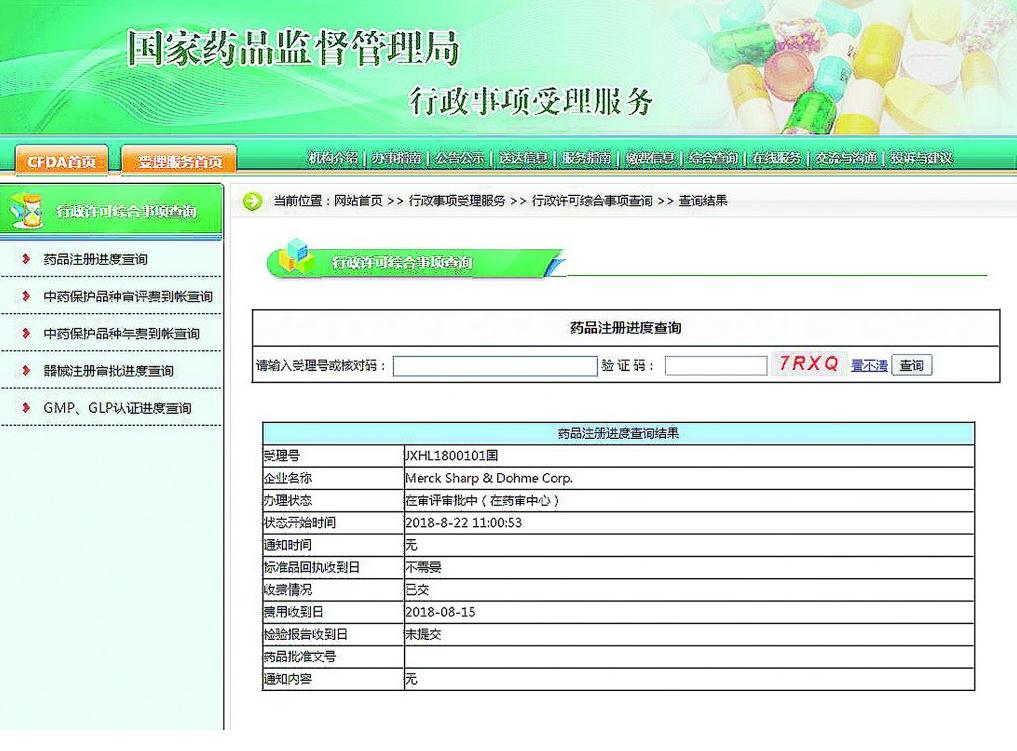Select 器械注册审批进度查询 from the sidebar
Screen dimensions: 1017x751
pos(108,371)
